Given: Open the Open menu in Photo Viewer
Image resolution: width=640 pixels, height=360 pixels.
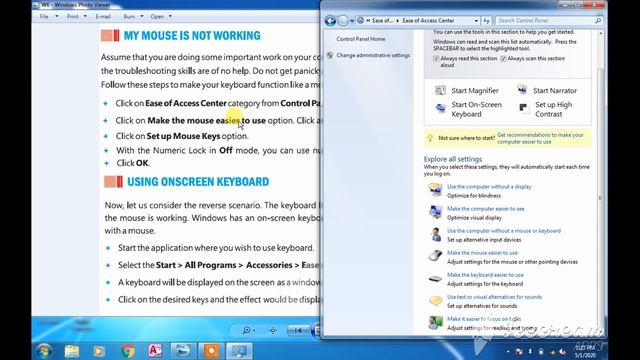Looking at the screenshot, I should 157,16.
